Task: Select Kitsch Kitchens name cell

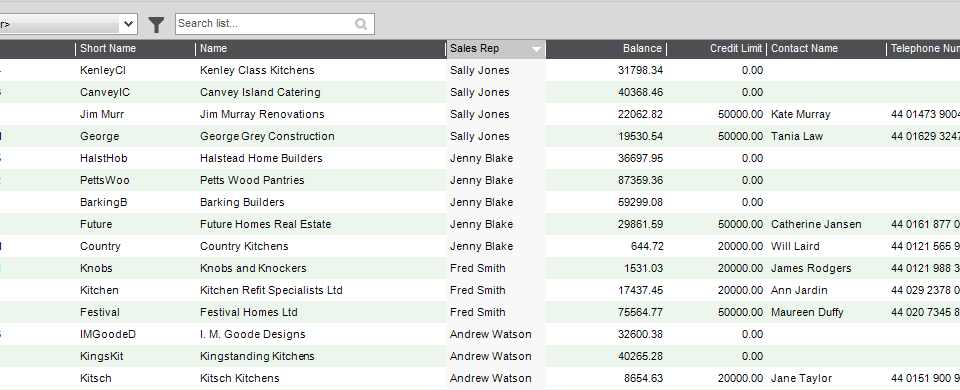Action: [239, 379]
